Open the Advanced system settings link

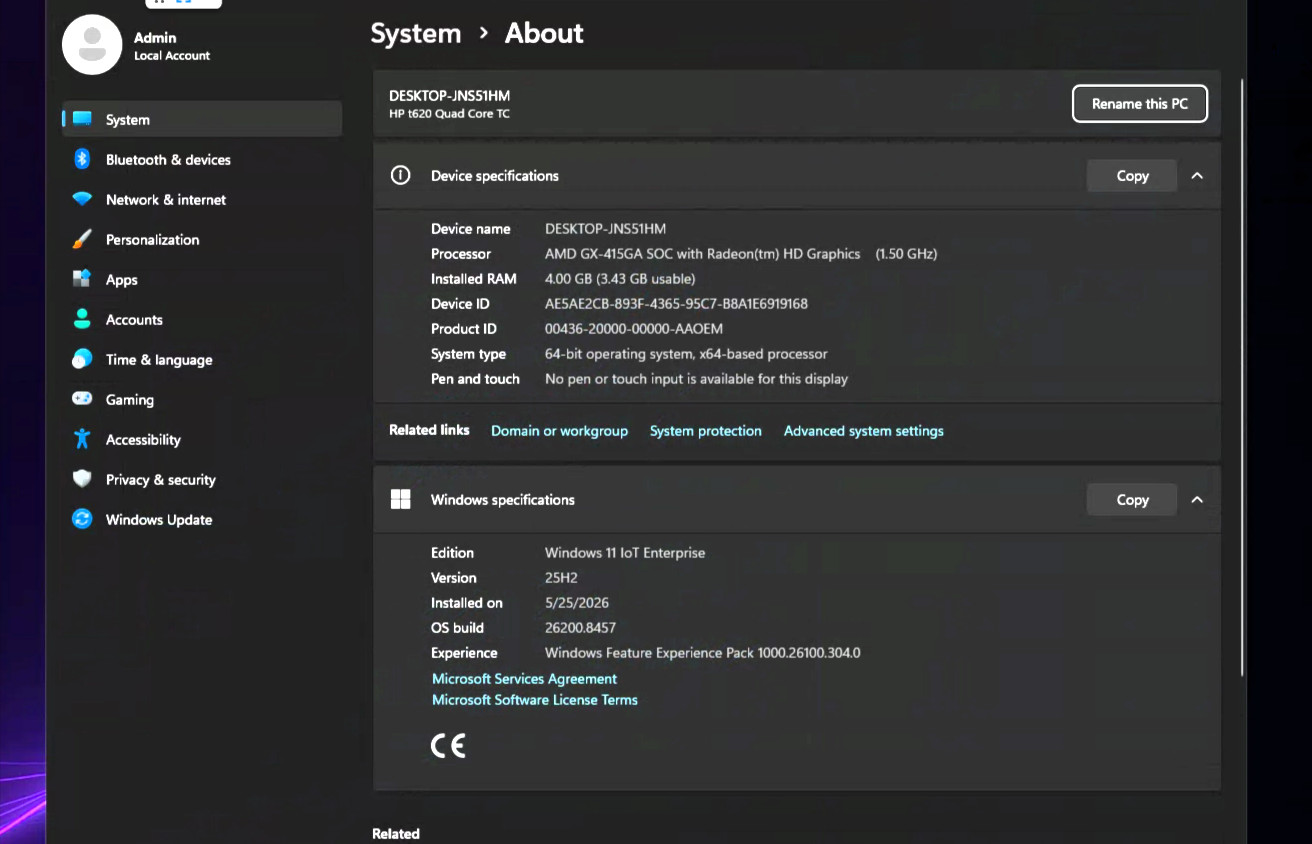click(864, 431)
